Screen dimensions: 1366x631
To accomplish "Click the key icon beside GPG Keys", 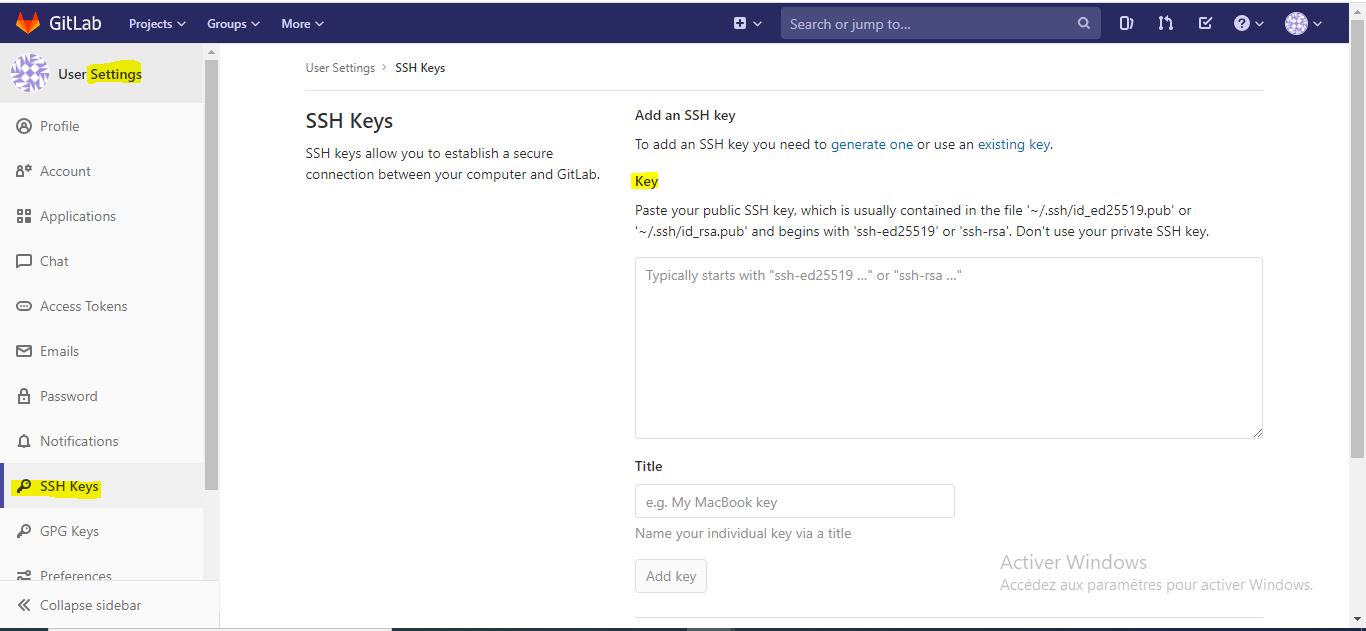I will pyautogui.click(x=24, y=531).
